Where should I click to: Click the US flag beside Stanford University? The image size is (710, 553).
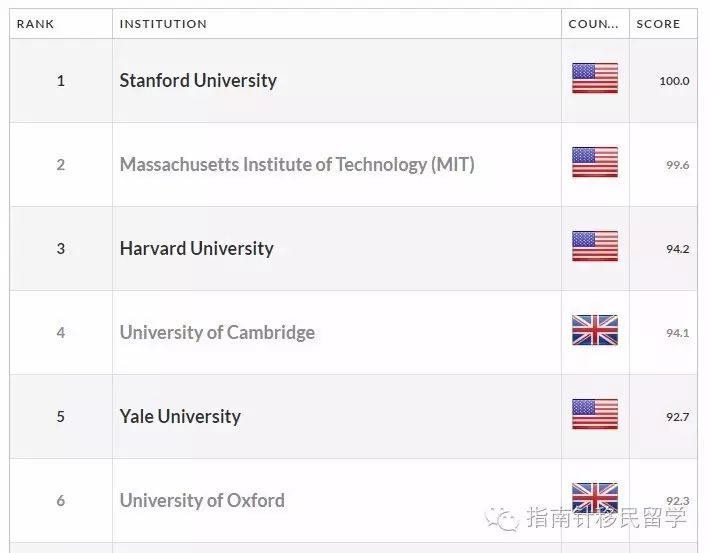click(595, 79)
